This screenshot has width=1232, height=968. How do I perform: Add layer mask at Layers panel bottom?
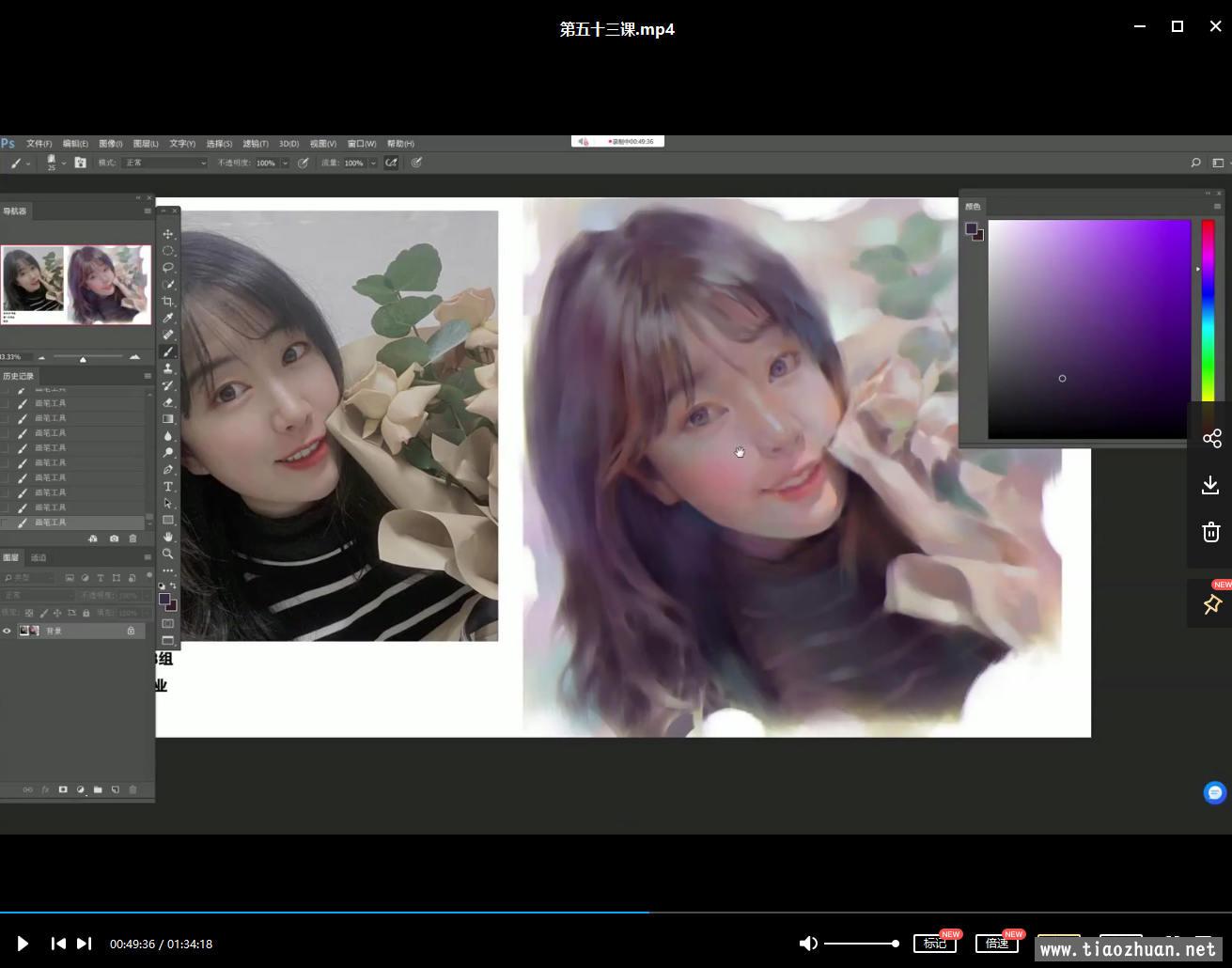tap(63, 789)
